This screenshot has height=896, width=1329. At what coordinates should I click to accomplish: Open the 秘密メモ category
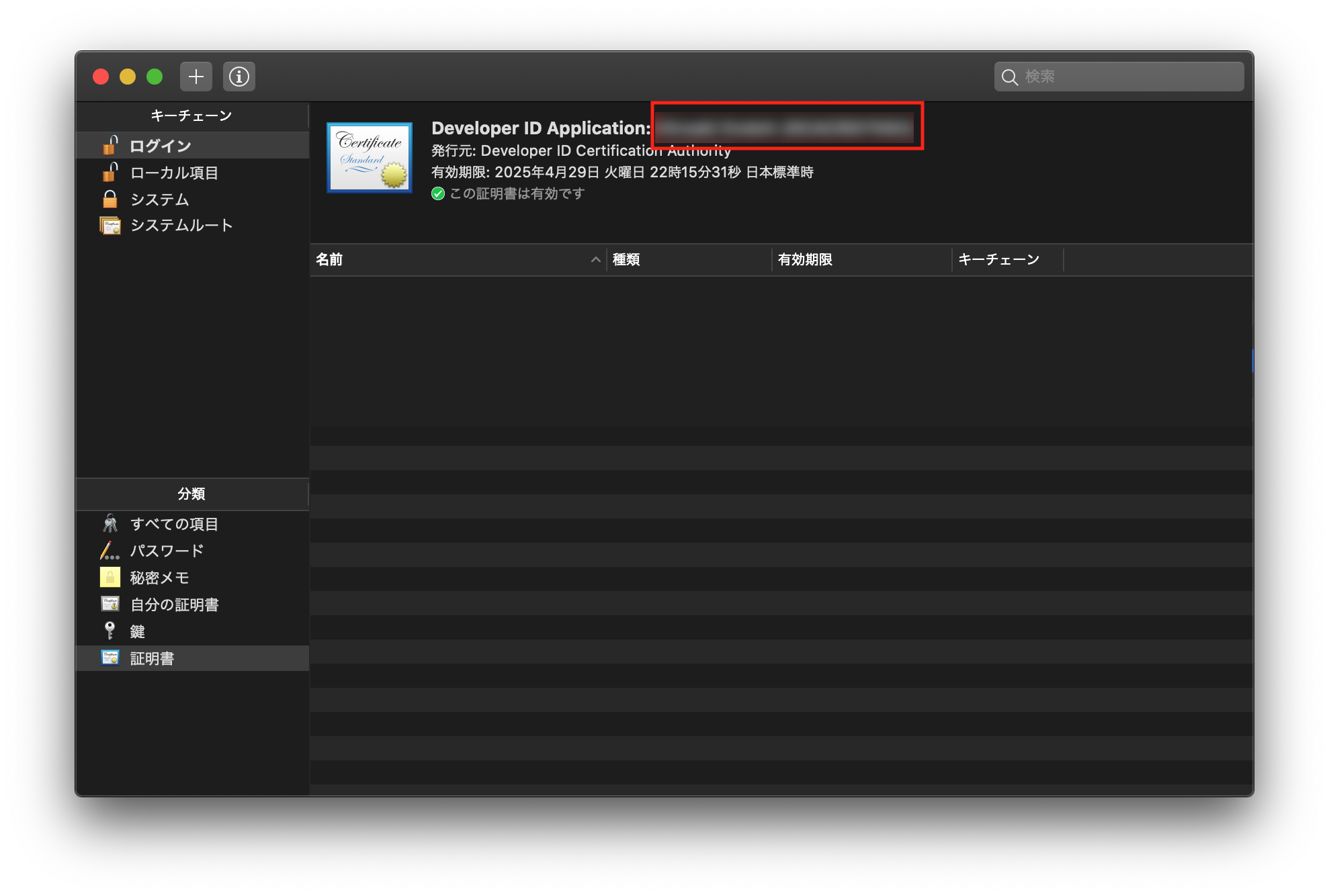159,578
